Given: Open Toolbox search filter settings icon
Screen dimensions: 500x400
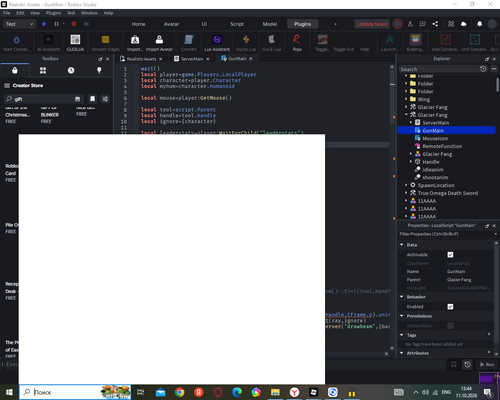Looking at the screenshot, I should 105,99.
